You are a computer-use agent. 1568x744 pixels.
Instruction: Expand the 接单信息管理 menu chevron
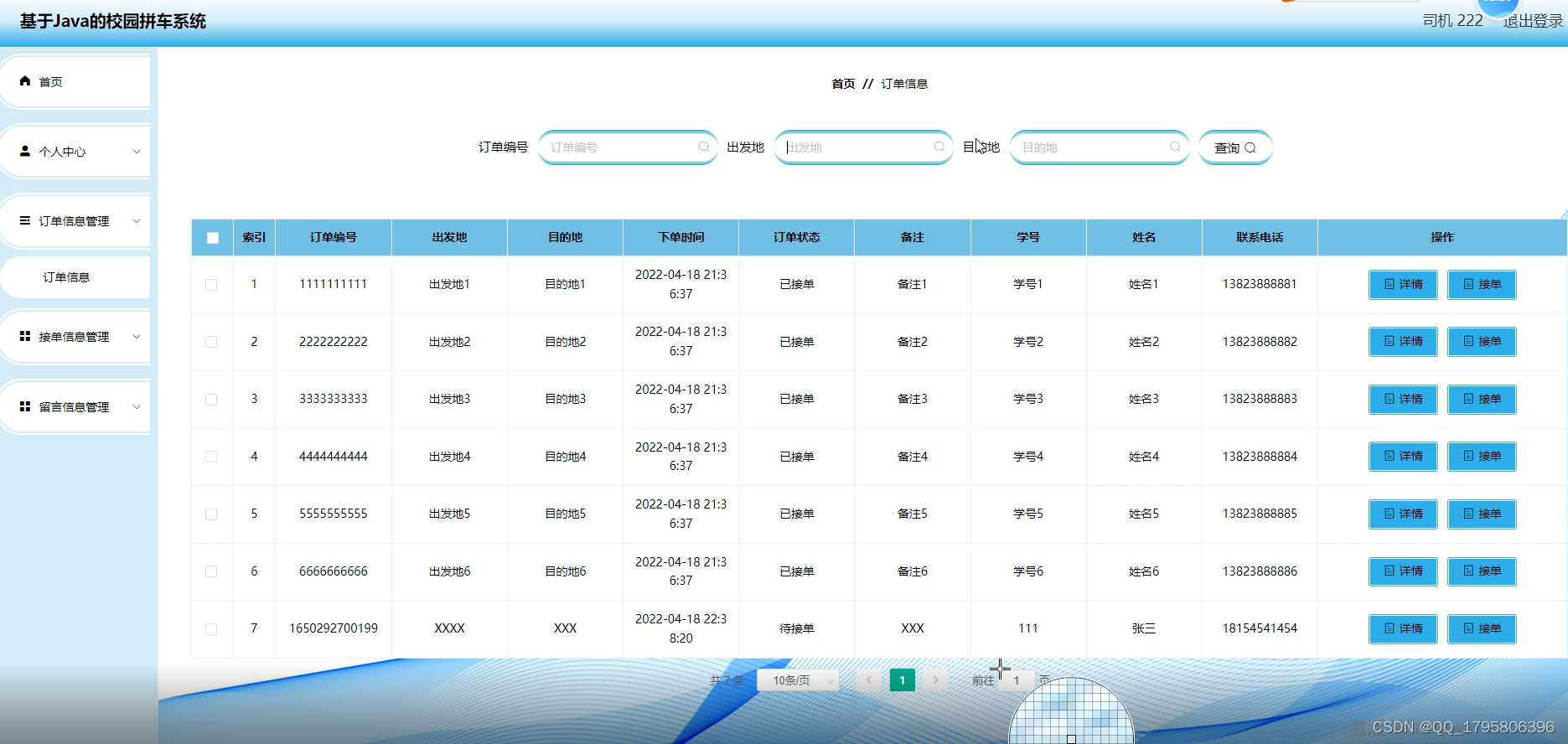(x=137, y=337)
